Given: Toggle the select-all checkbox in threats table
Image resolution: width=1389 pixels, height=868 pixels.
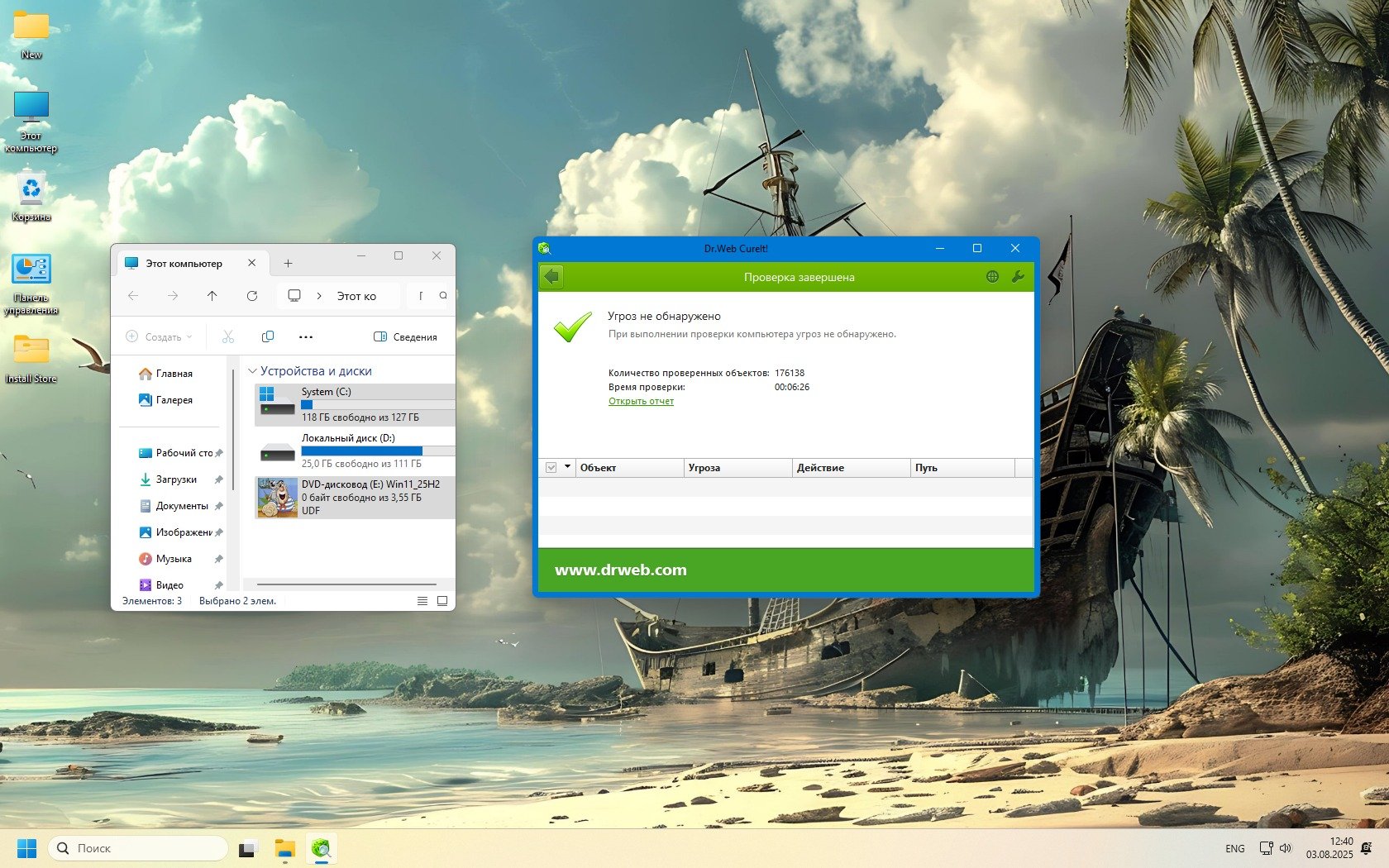Looking at the screenshot, I should point(551,468).
